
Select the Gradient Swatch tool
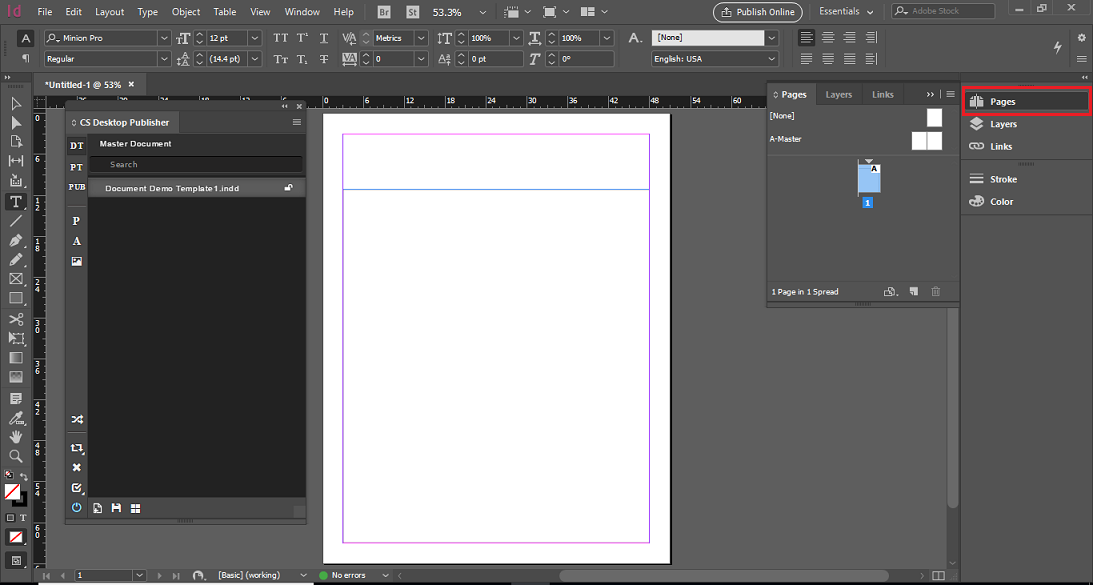tap(16, 358)
